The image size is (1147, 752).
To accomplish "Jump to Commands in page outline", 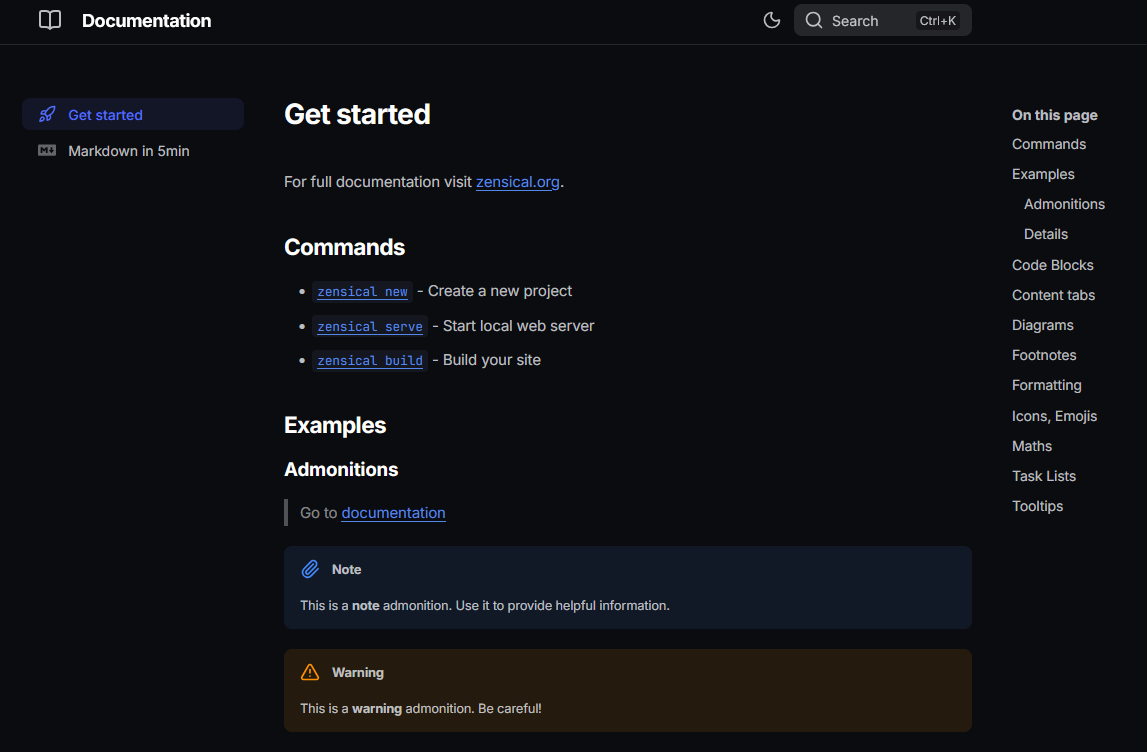I will (x=1048, y=144).
